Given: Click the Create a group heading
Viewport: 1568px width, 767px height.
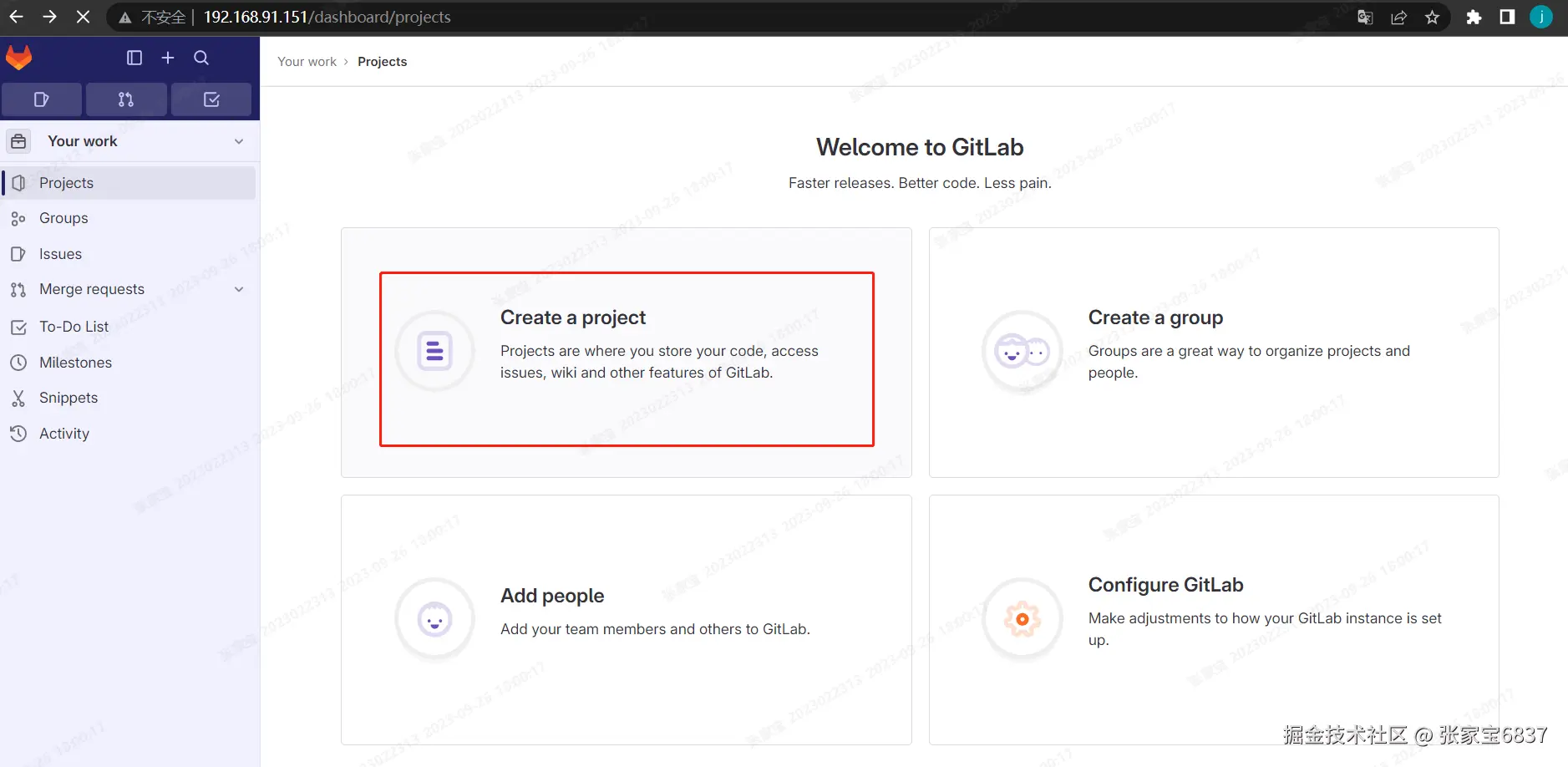Looking at the screenshot, I should coord(1155,317).
